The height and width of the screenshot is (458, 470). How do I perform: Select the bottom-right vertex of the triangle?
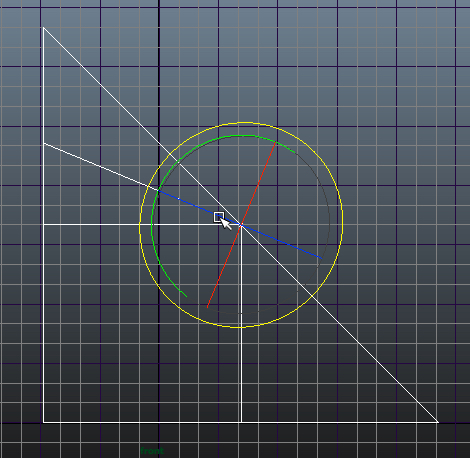pos(438,422)
